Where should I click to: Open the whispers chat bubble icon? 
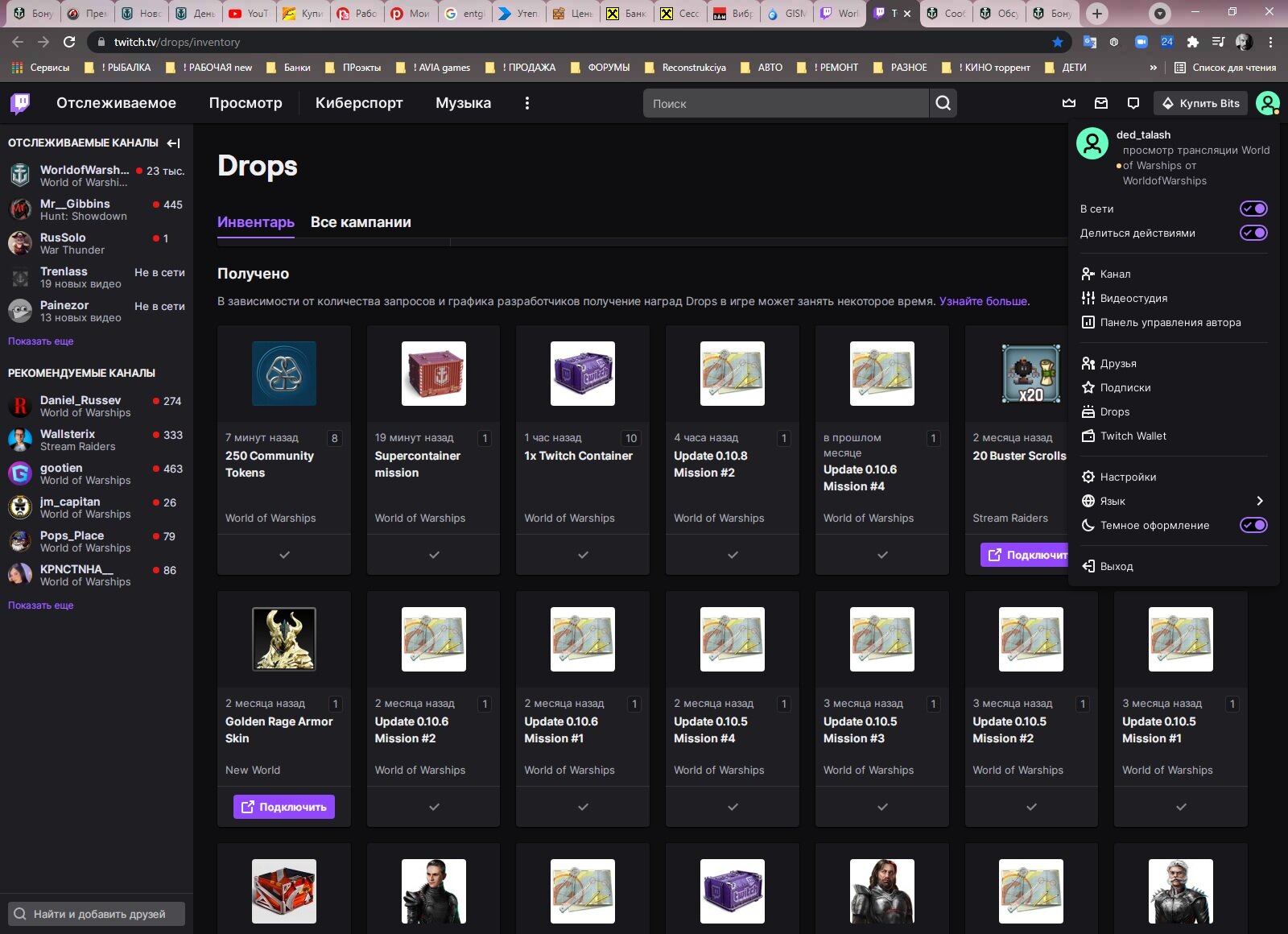[x=1133, y=103]
